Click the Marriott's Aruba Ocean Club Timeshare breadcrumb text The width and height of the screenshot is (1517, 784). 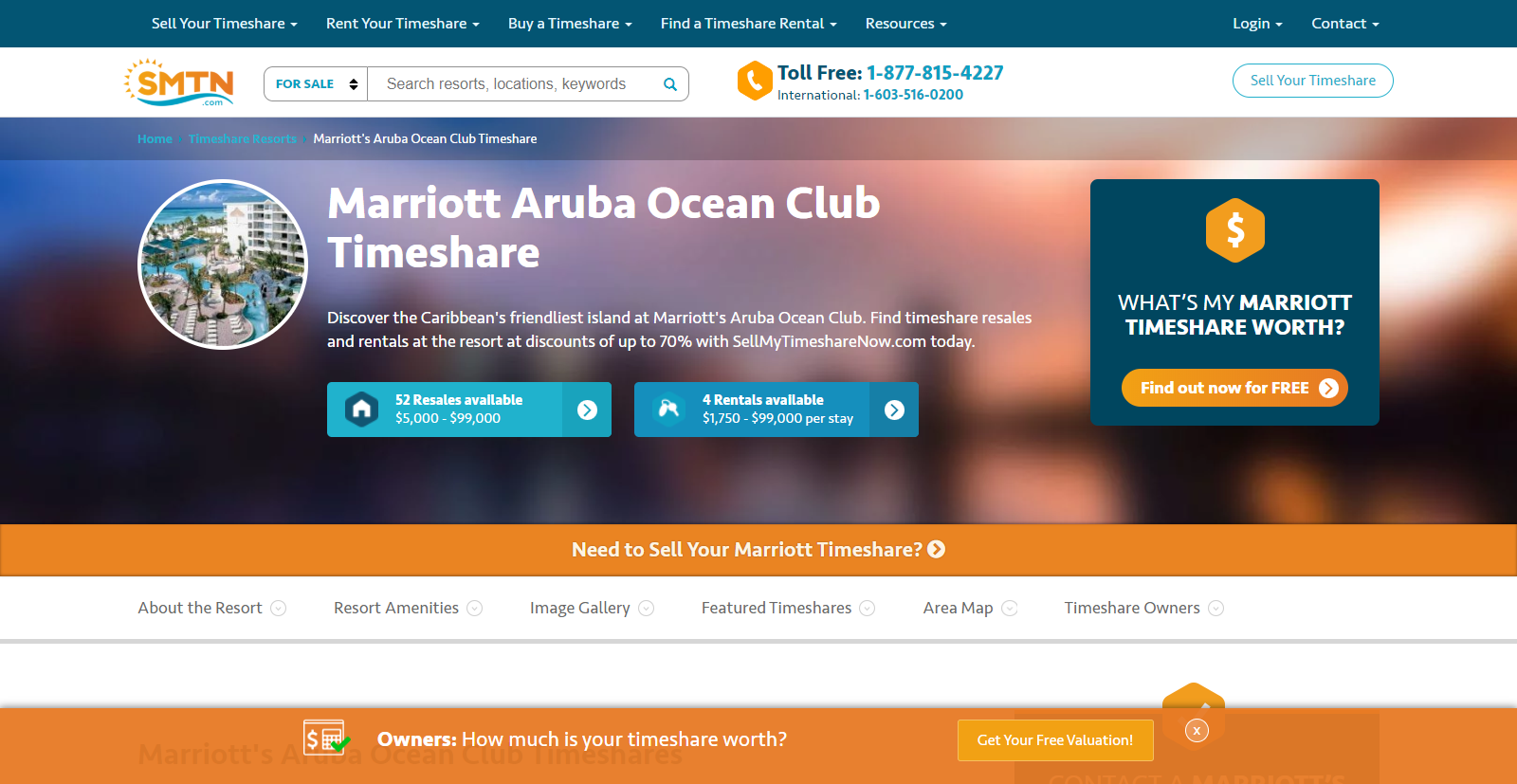tap(425, 138)
